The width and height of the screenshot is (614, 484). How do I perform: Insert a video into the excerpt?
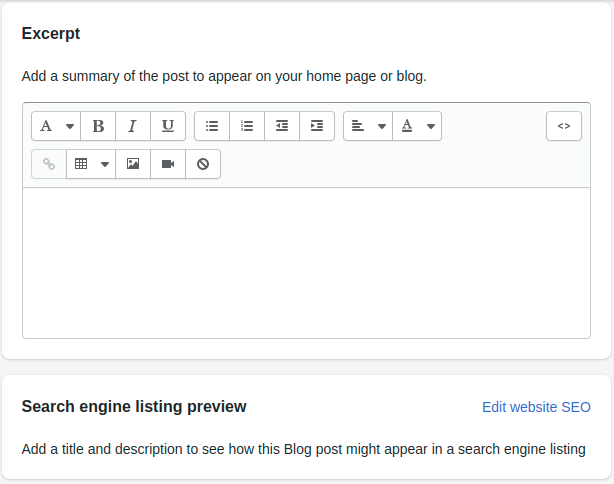[168, 164]
